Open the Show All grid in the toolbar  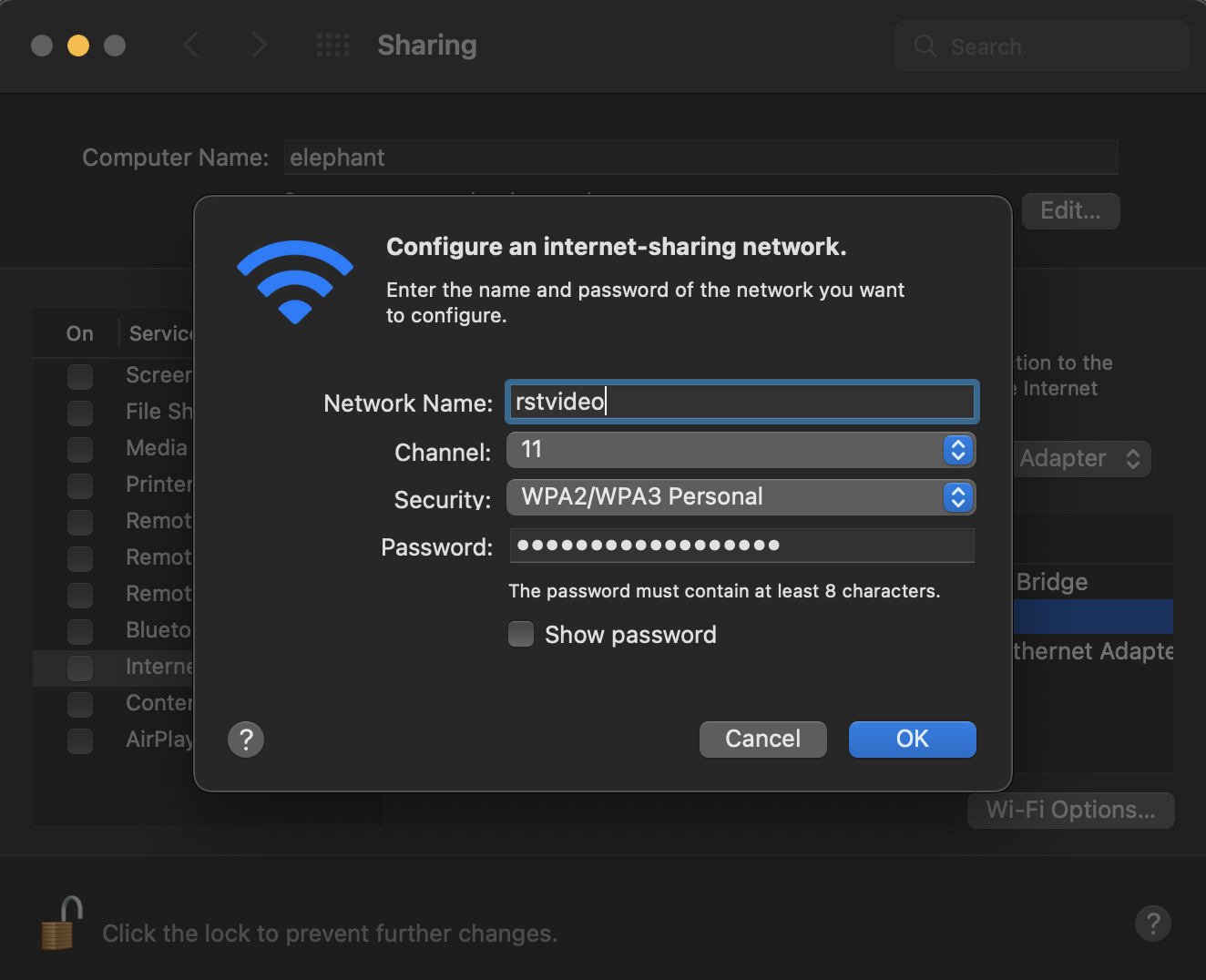click(332, 45)
